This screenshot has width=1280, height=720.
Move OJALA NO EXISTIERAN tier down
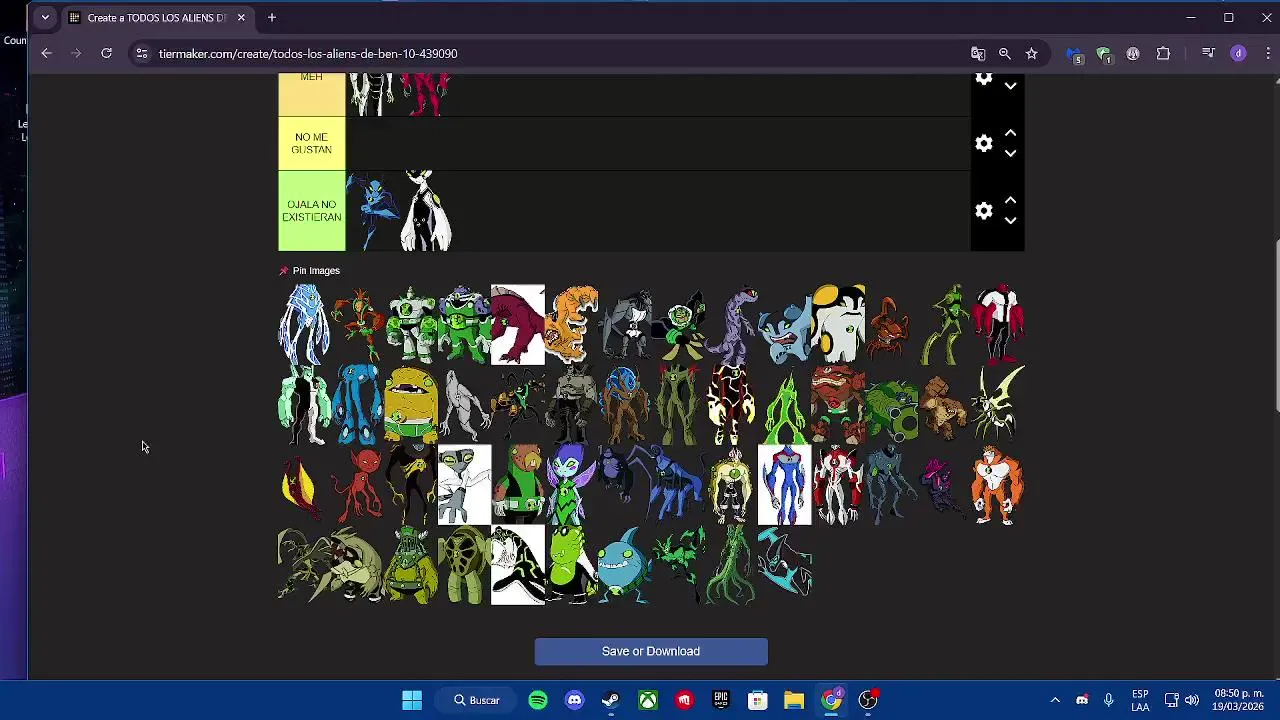point(1010,221)
